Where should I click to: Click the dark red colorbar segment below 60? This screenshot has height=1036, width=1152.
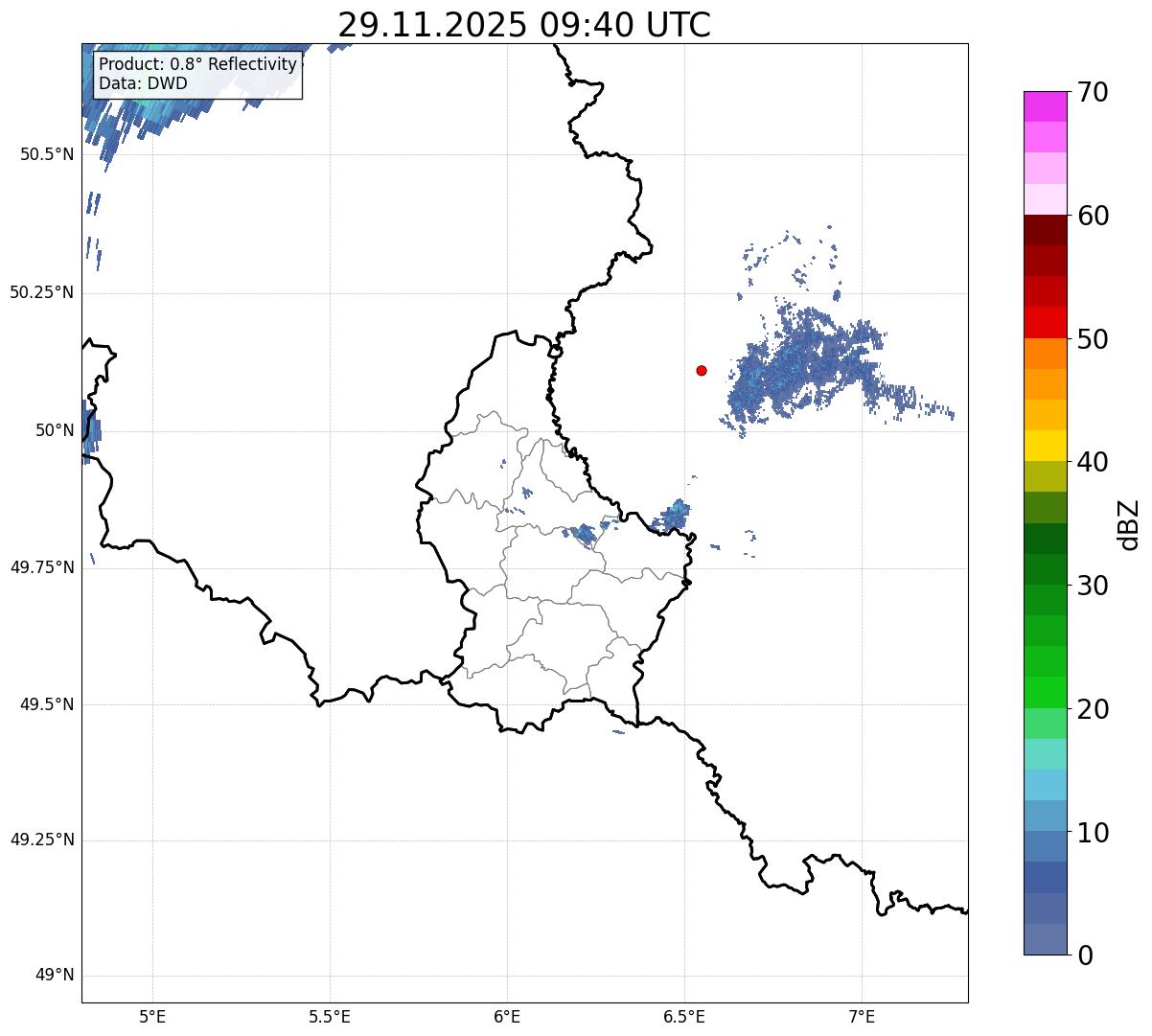[x=1045, y=230]
